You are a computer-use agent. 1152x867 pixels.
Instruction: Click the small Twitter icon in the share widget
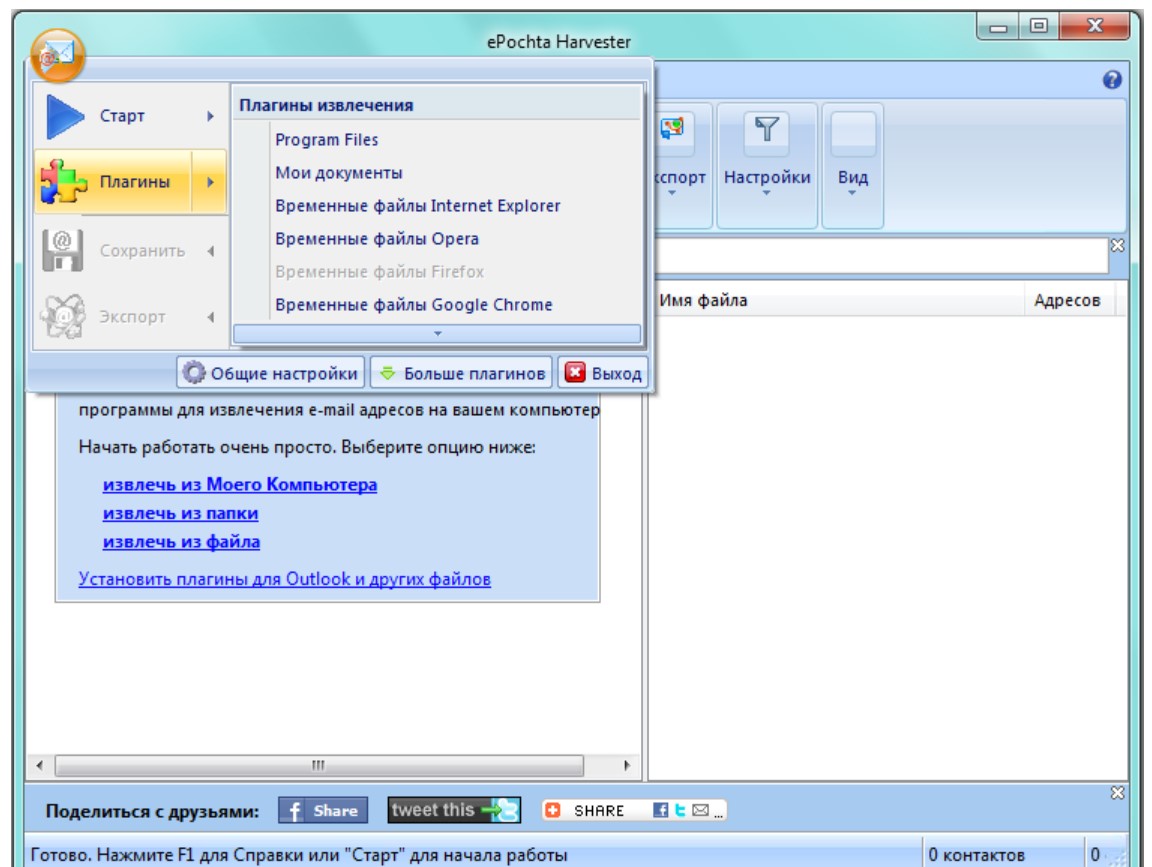(x=680, y=810)
